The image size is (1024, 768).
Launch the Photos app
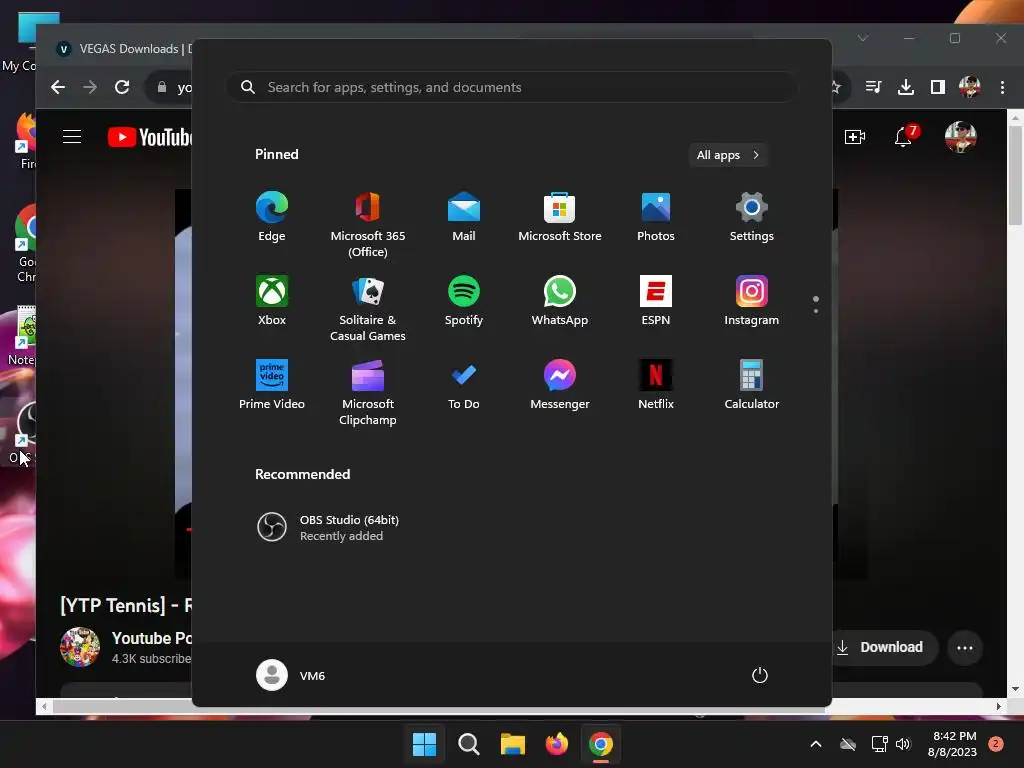point(656,217)
